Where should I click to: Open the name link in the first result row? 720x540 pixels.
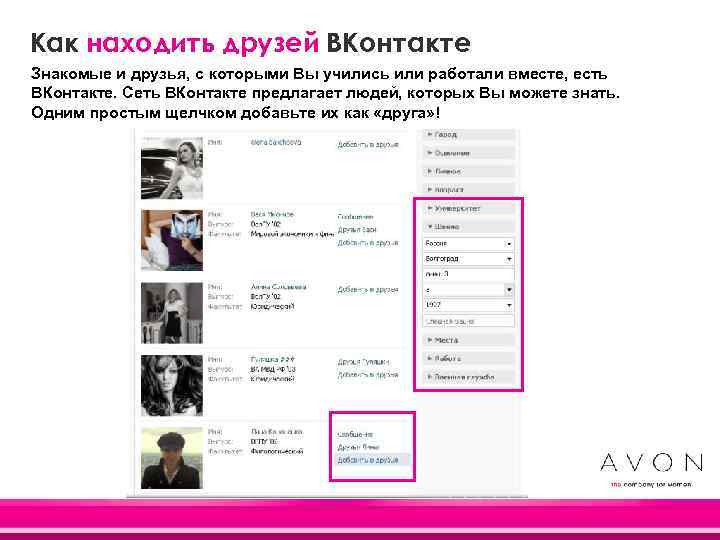point(276,142)
